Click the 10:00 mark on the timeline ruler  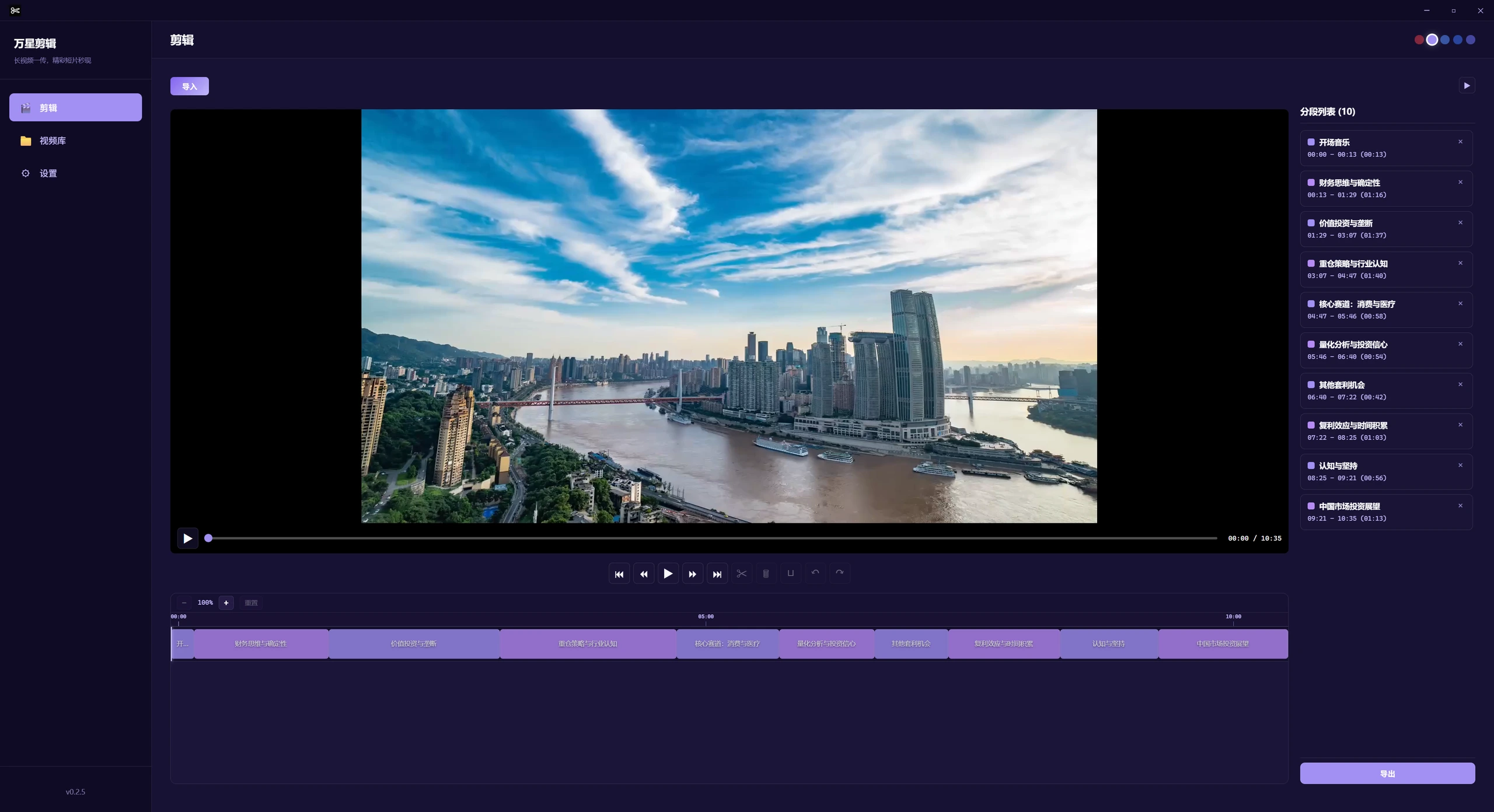click(1233, 617)
